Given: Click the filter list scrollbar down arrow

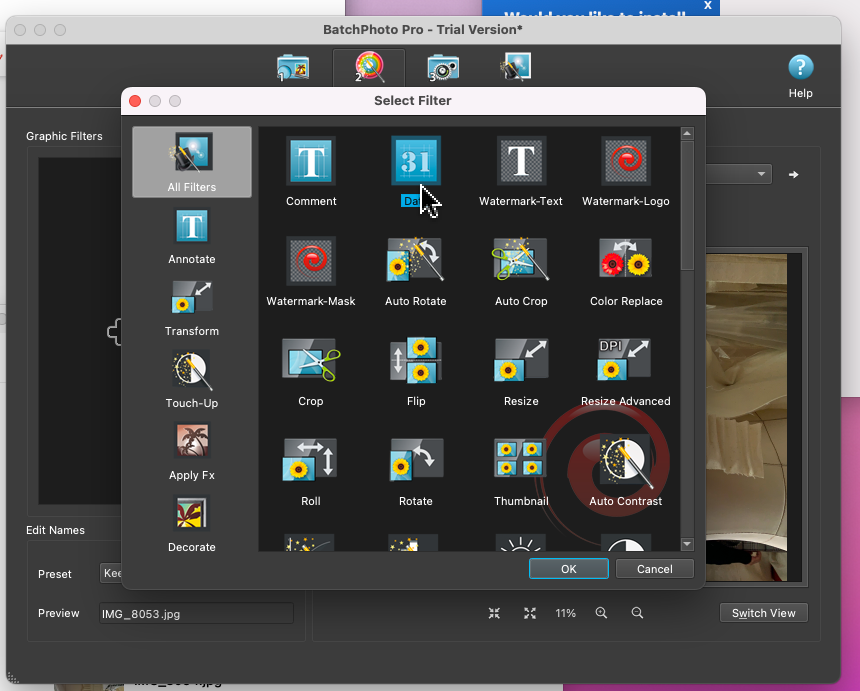Looking at the screenshot, I should pos(687,544).
